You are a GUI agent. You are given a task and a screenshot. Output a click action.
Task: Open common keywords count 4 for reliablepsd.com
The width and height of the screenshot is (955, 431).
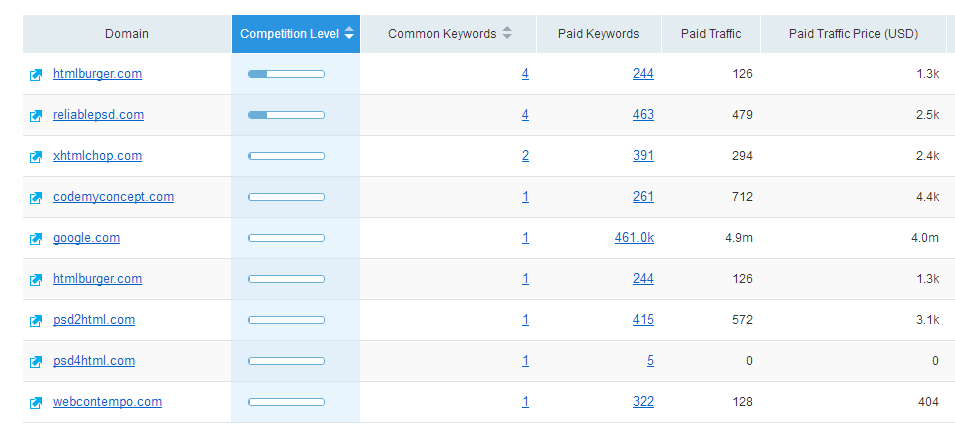(525, 114)
